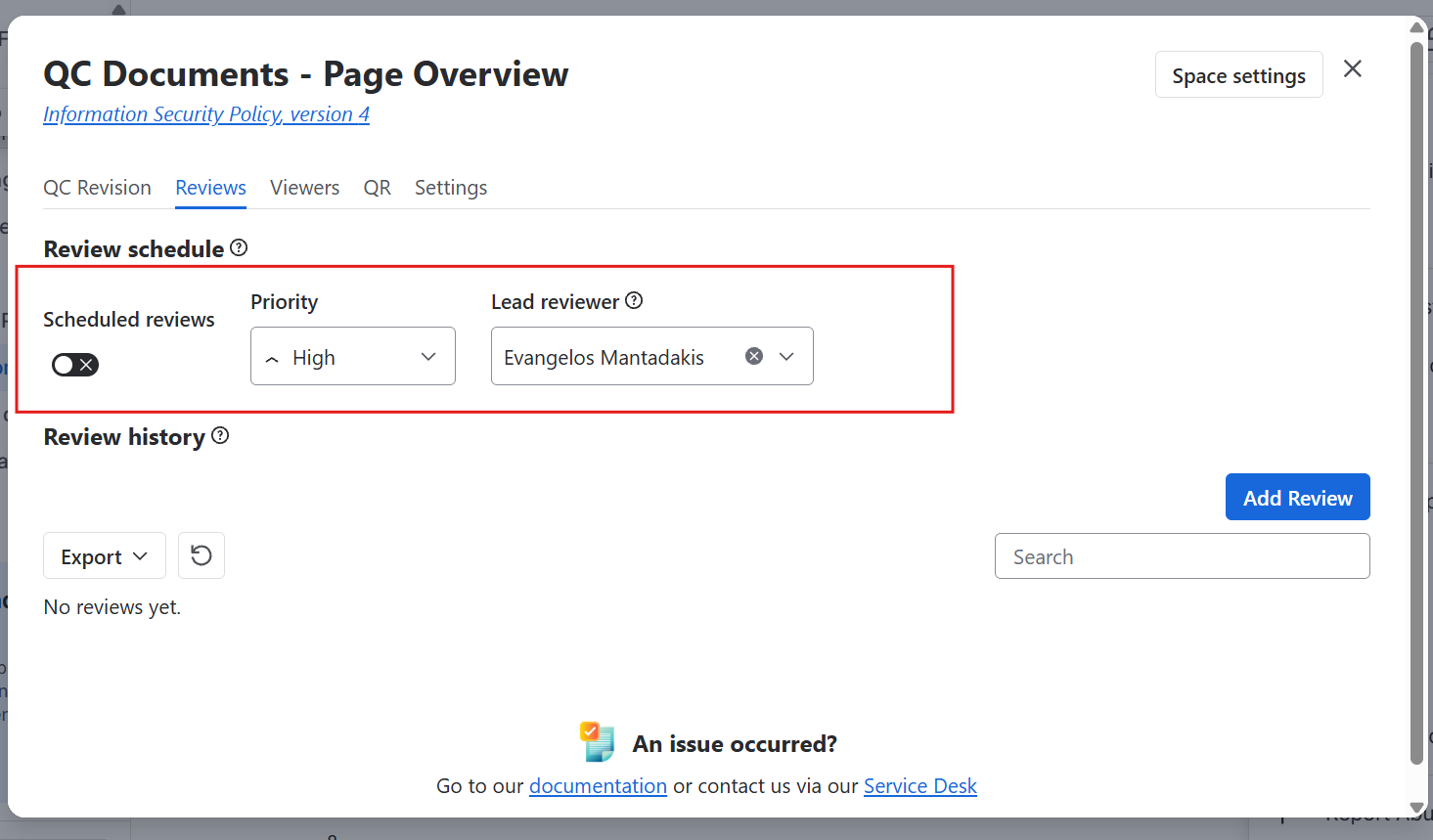Select the Reviews tab
This screenshot has width=1433, height=840.
[x=211, y=188]
